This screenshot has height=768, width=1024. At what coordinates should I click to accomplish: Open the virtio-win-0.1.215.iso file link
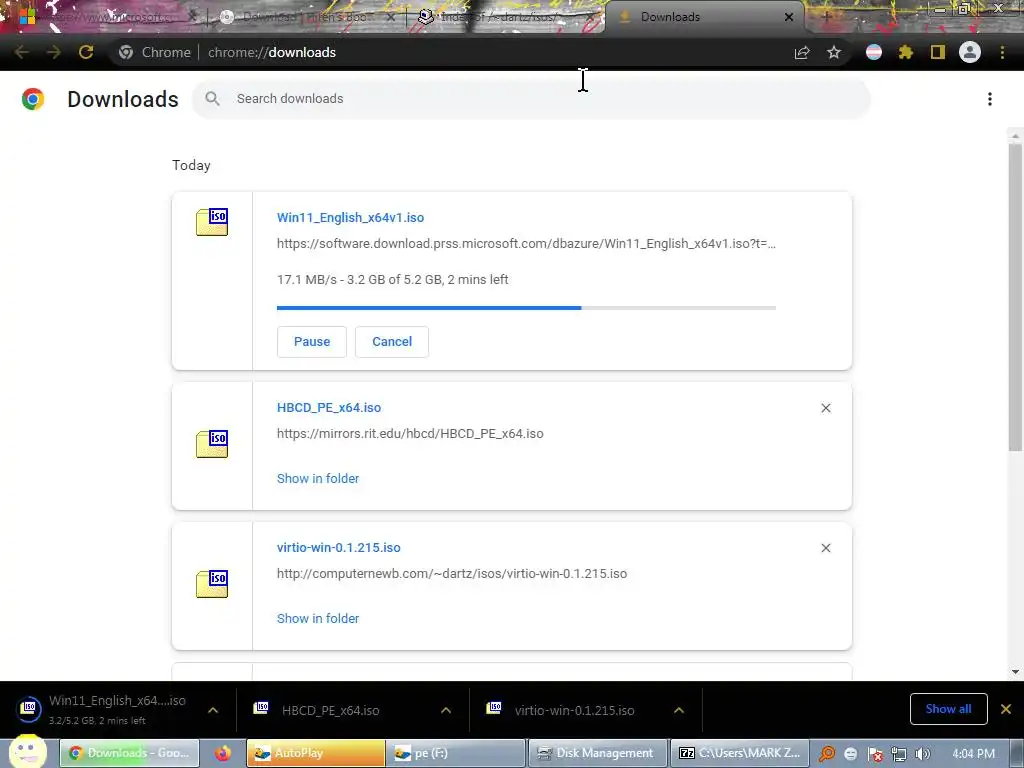(338, 547)
